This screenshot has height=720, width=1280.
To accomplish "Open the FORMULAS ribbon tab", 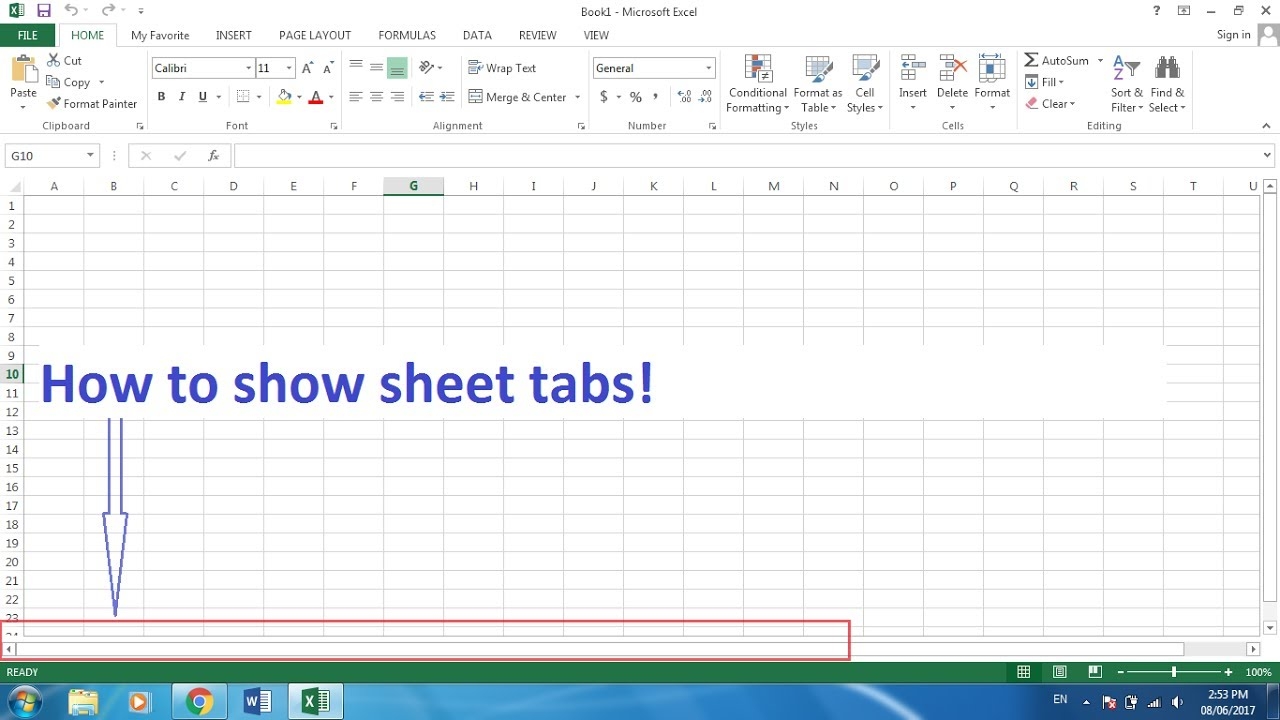I will [407, 35].
